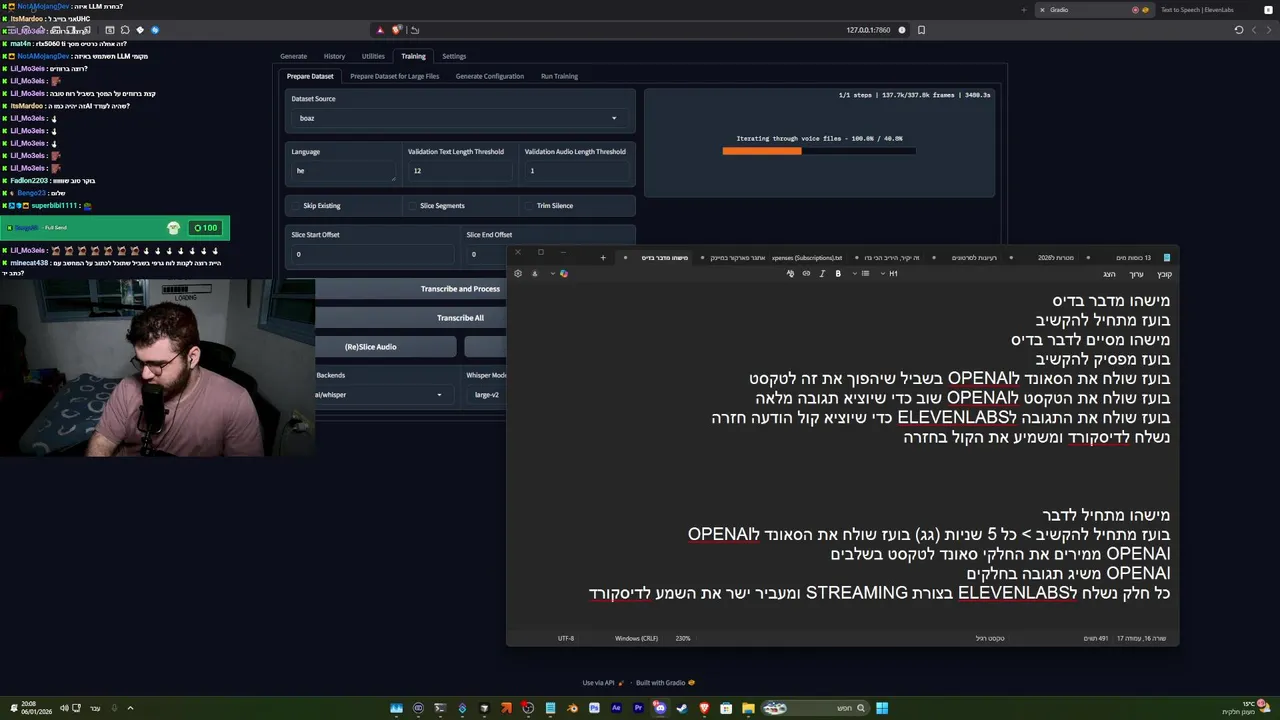Open Notepad settings gear icon
Image resolution: width=1280 pixels, height=720 pixels.
click(518, 274)
